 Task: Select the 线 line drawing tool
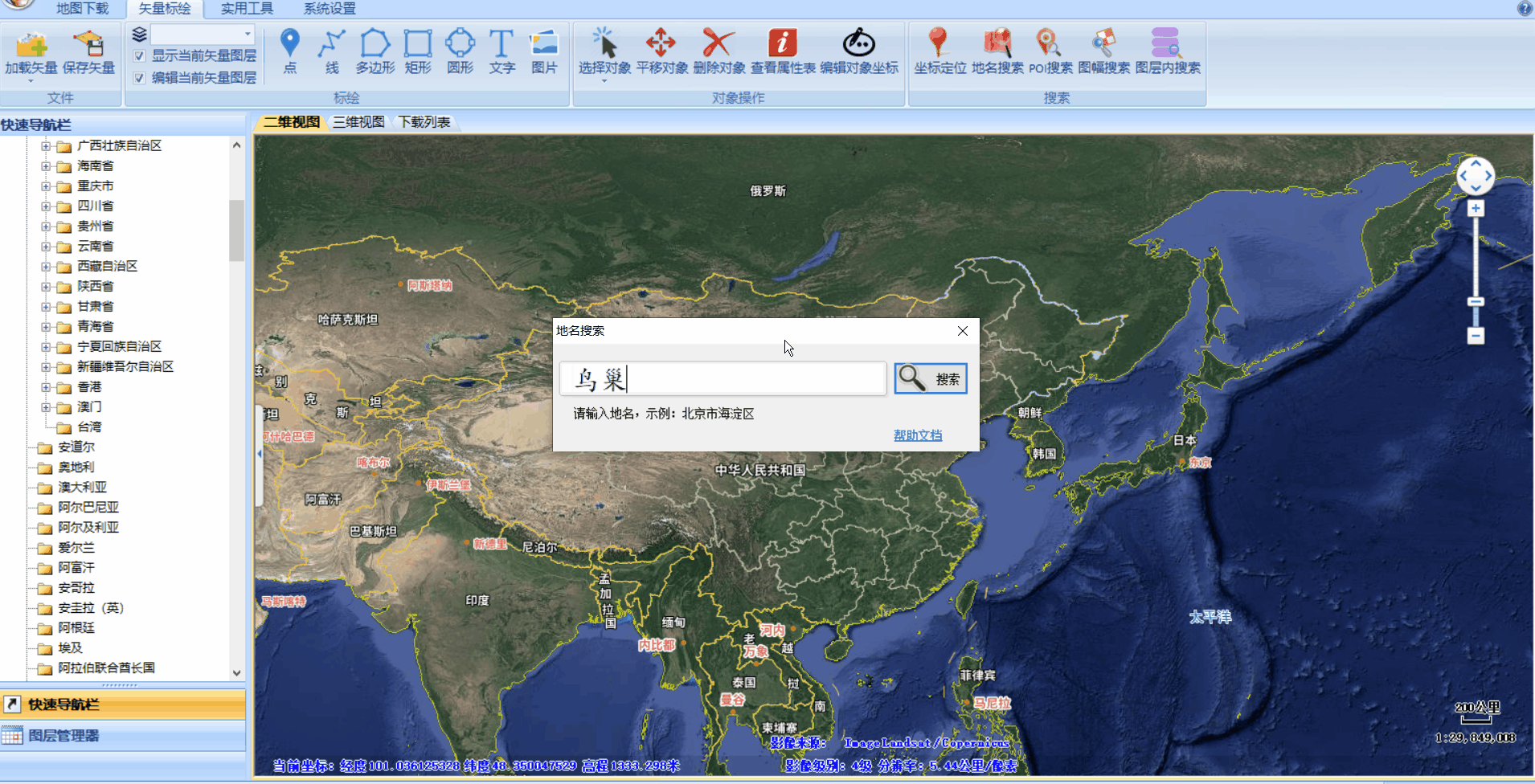(332, 51)
